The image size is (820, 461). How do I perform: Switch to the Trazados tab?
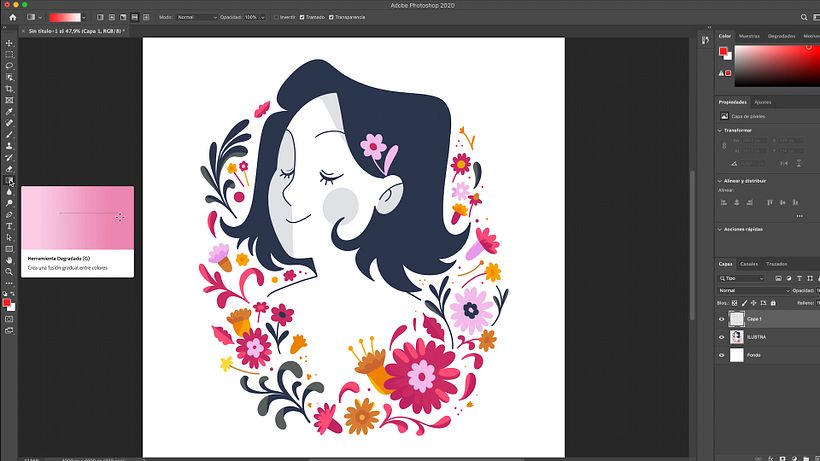(x=777, y=264)
